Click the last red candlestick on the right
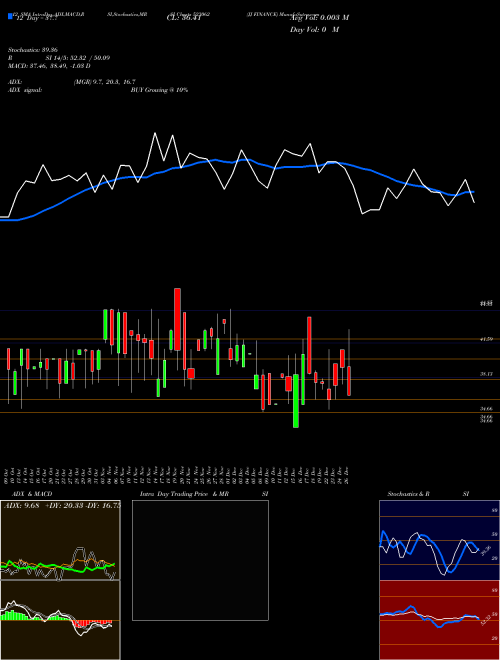 (349, 381)
